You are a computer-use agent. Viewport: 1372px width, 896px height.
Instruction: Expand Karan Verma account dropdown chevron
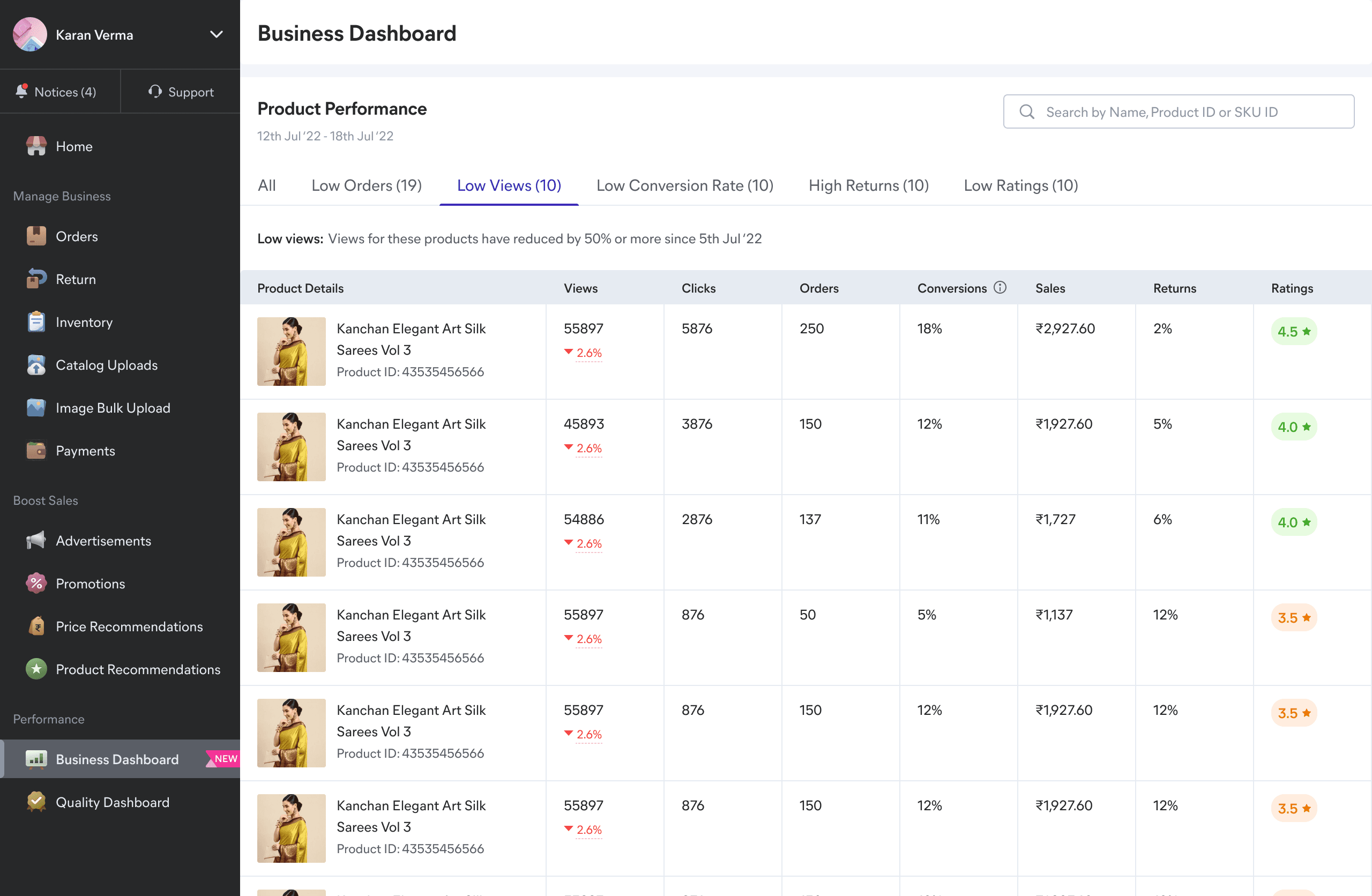coord(216,35)
